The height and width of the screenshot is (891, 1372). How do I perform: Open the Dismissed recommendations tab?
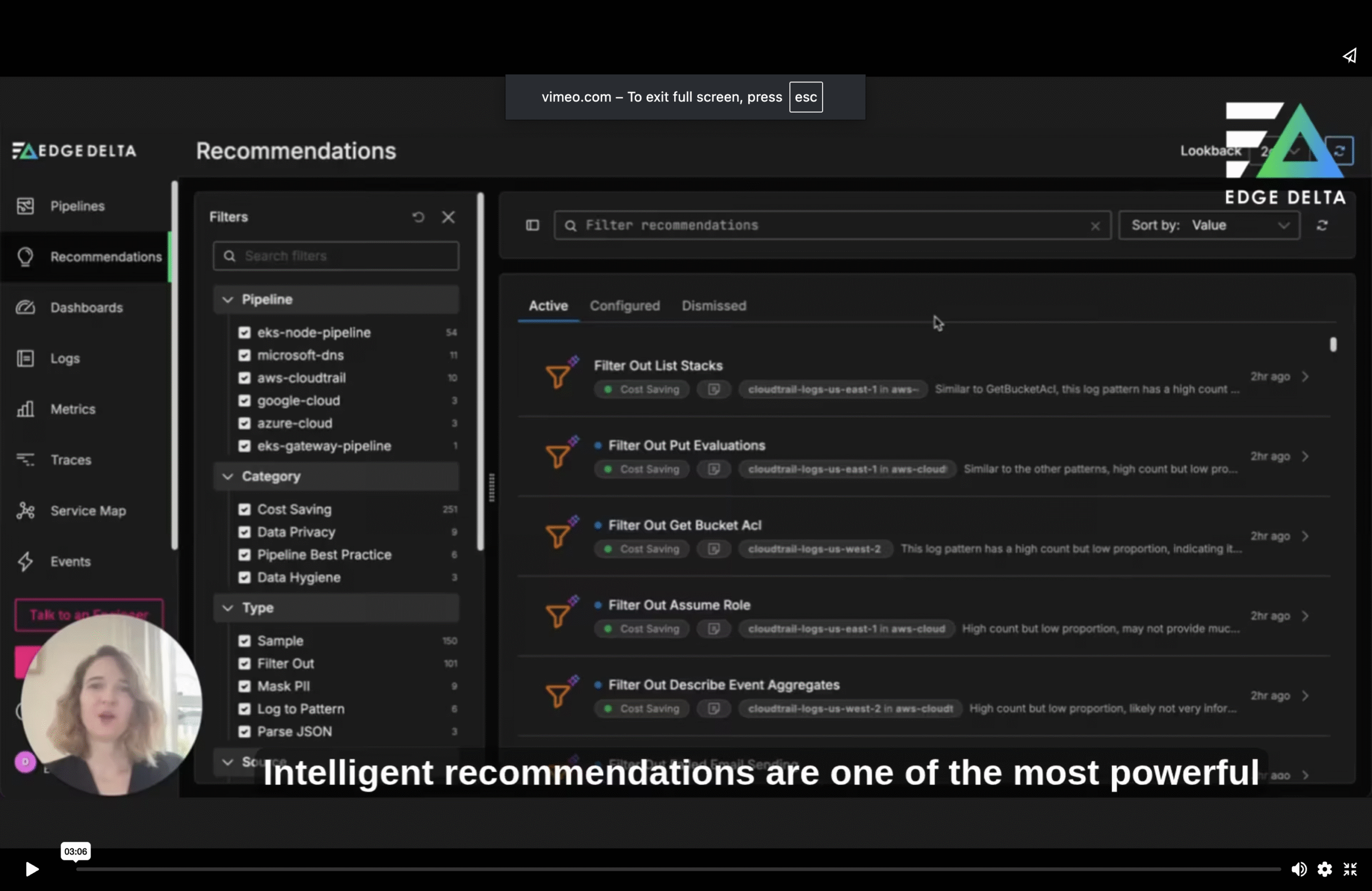pos(714,306)
